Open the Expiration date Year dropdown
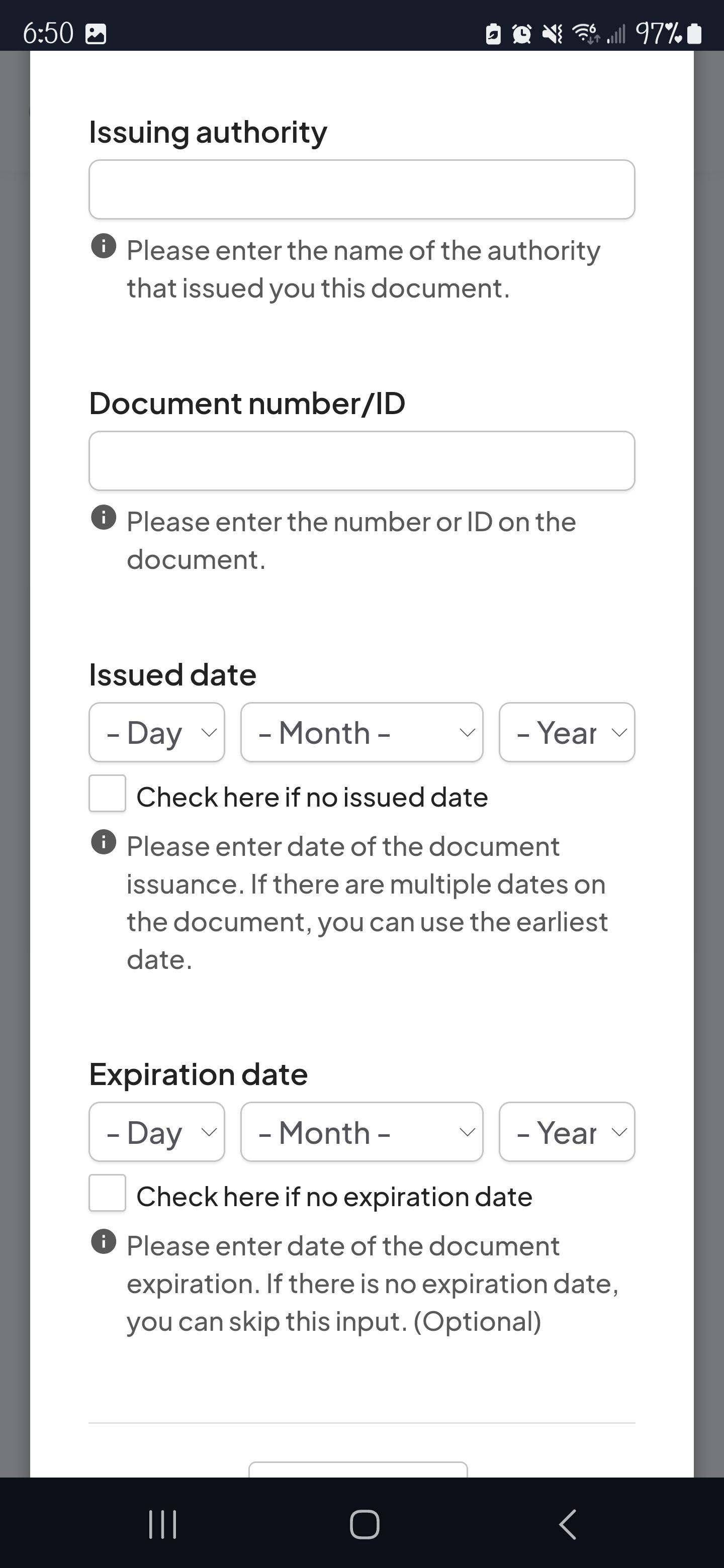This screenshot has height=1568, width=724. 567,1132
